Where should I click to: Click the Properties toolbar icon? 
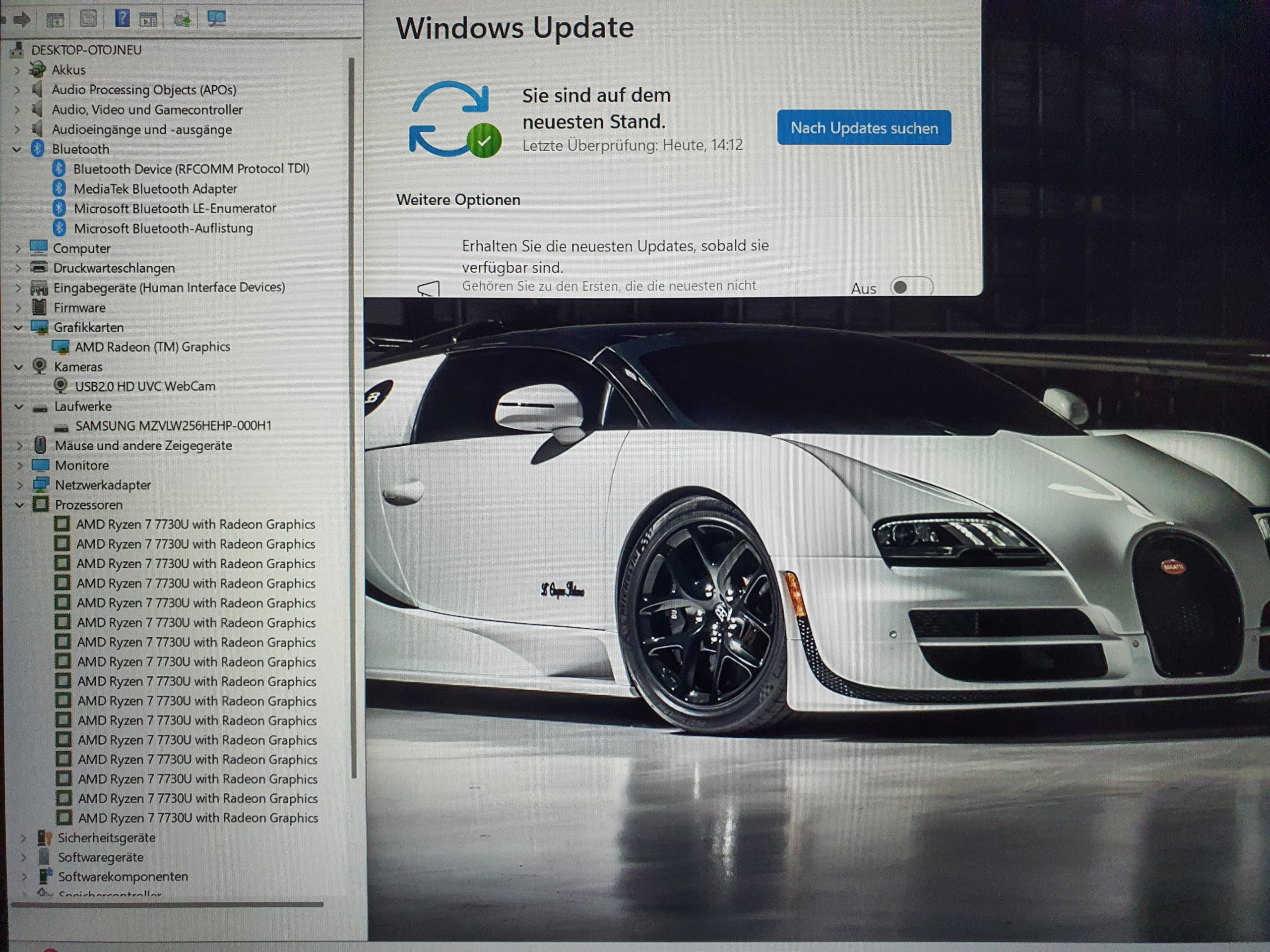click(88, 19)
